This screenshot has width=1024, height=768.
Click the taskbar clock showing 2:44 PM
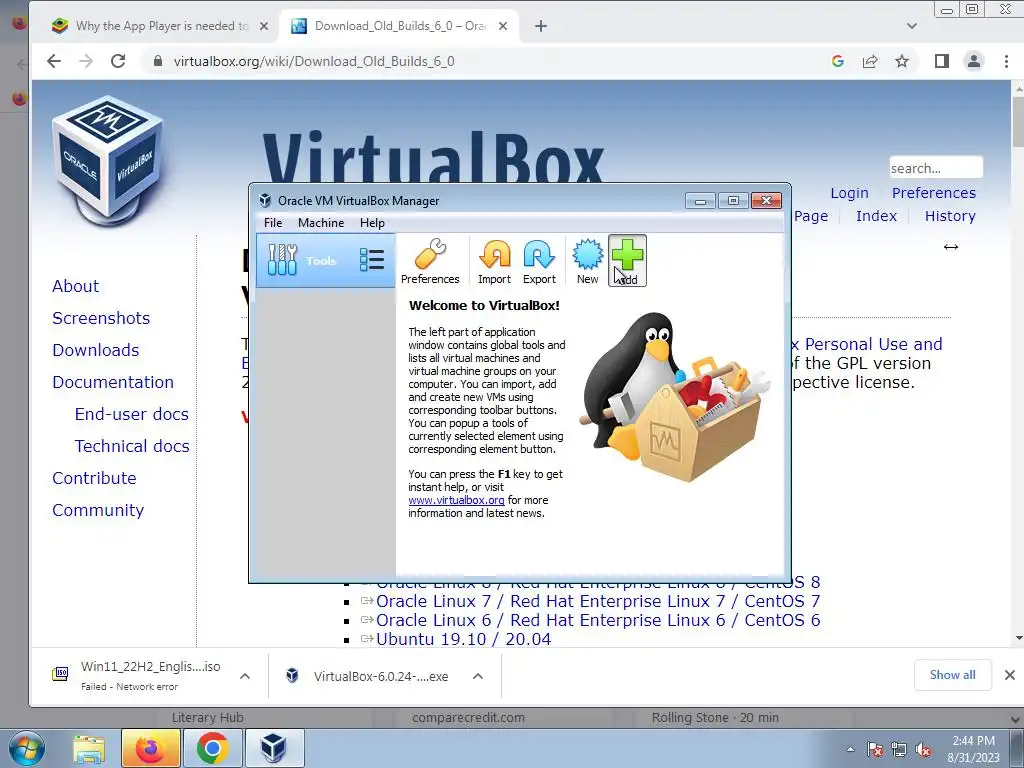pyautogui.click(x=973, y=748)
